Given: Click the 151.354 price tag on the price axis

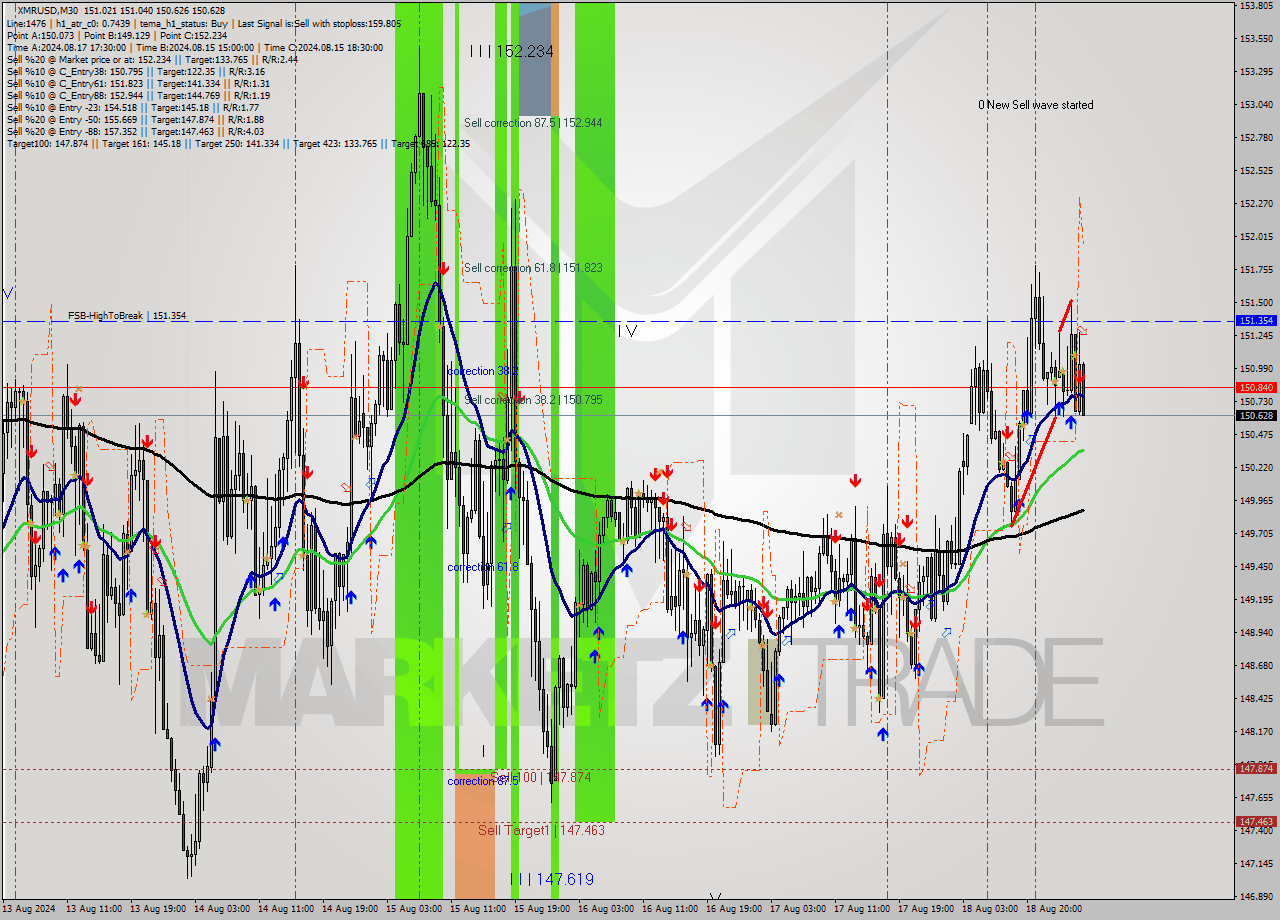Looking at the screenshot, I should [1256, 321].
